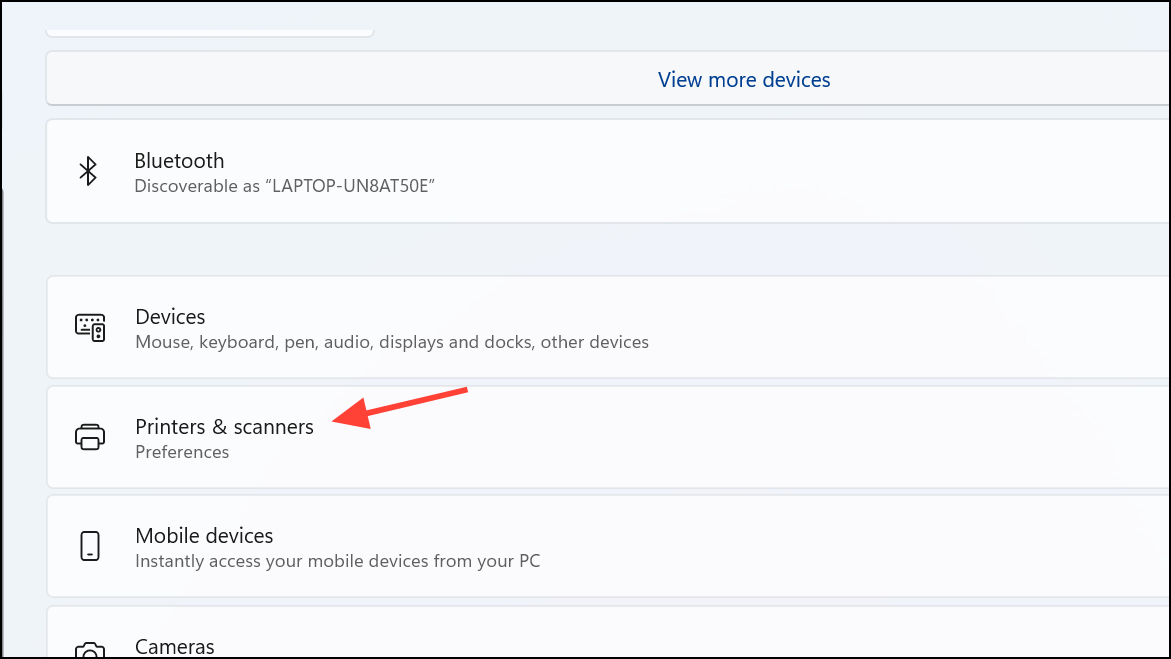1171x659 pixels.
Task: Click the Preferences subtitle under Printers
Action: 182,452
